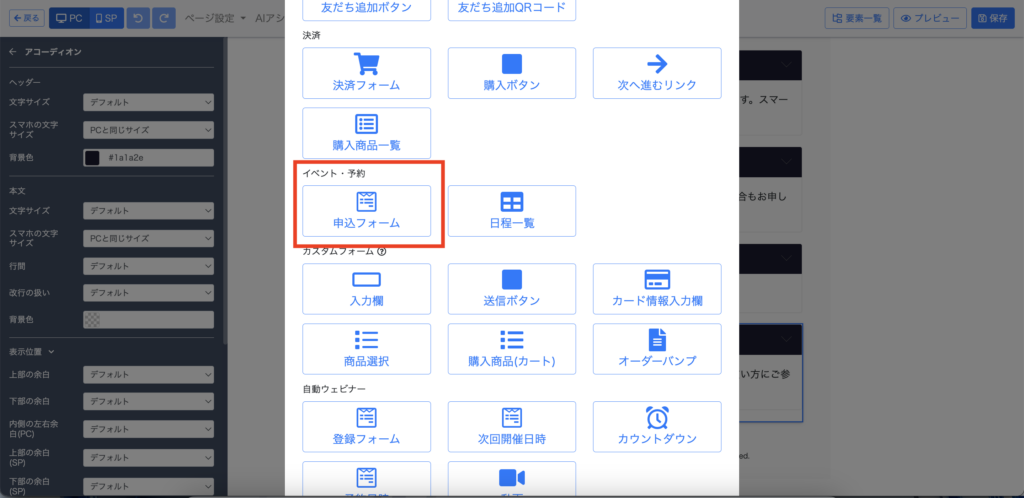Add 購入商品一覧 list icon element
The width and height of the screenshot is (1024, 498).
click(366, 133)
